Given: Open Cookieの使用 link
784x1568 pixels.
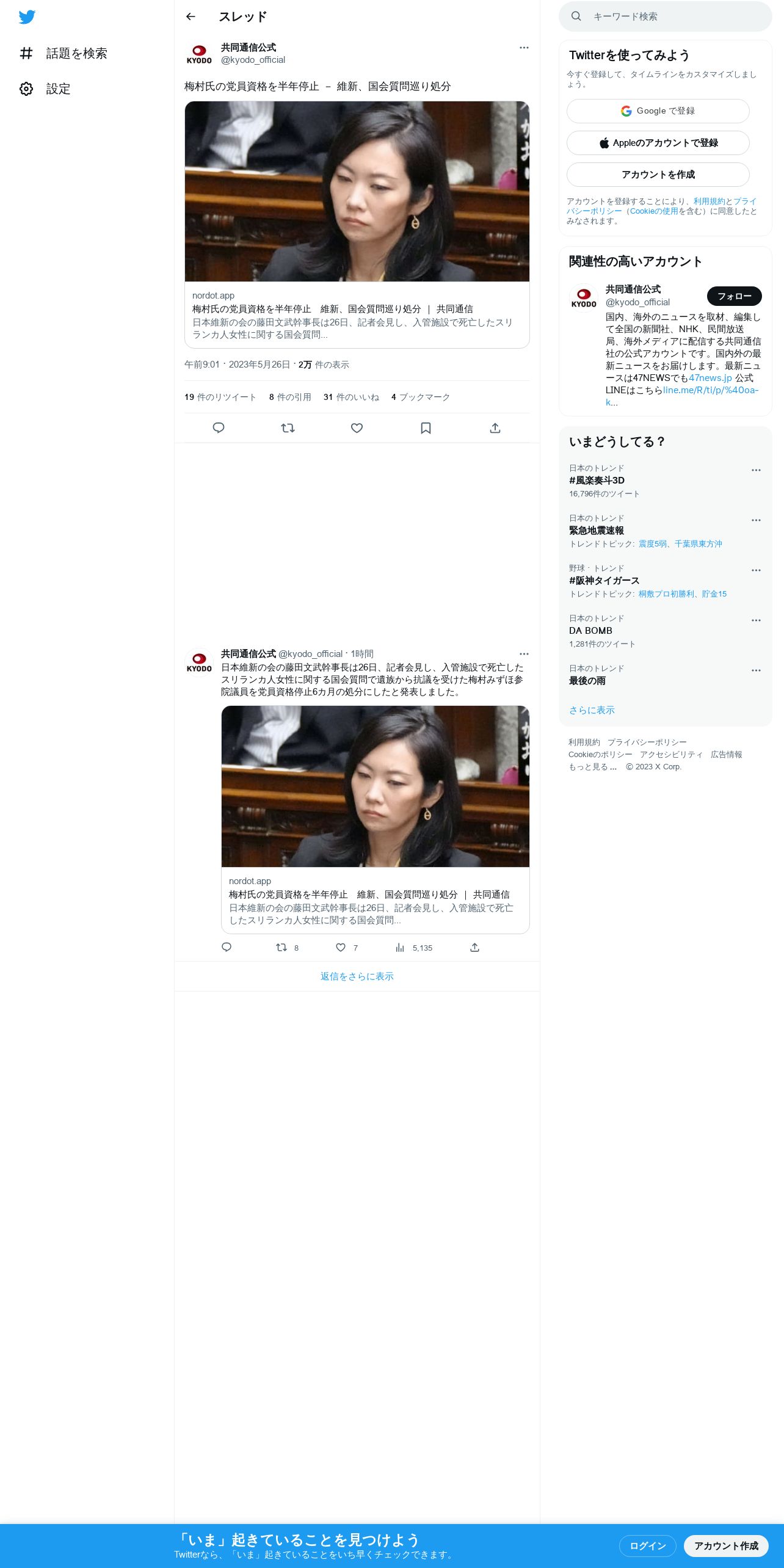Looking at the screenshot, I should coord(654,211).
